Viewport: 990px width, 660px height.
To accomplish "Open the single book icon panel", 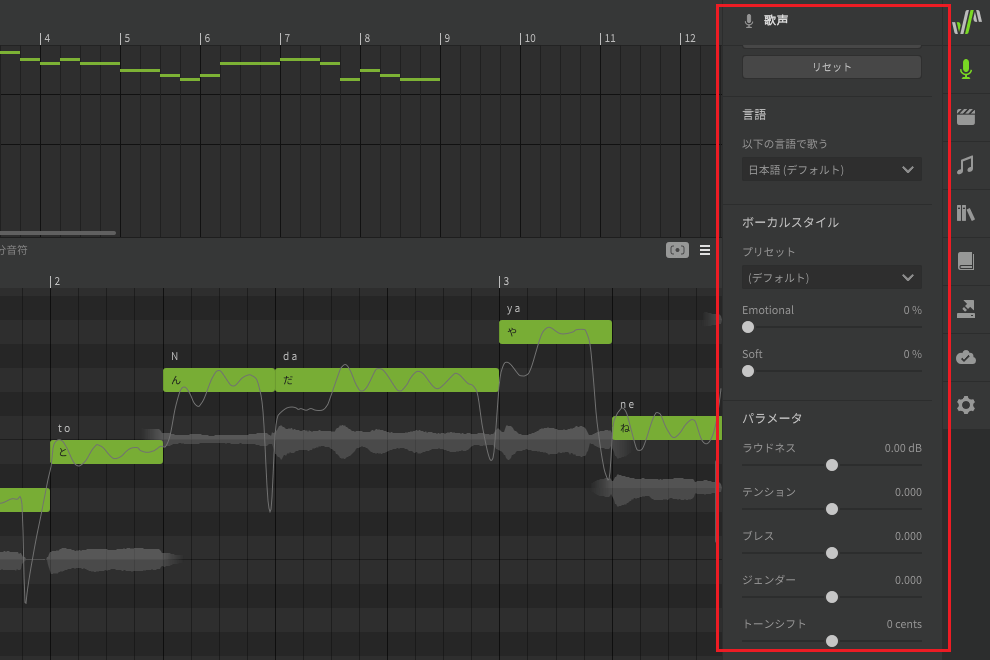I will click(x=966, y=261).
